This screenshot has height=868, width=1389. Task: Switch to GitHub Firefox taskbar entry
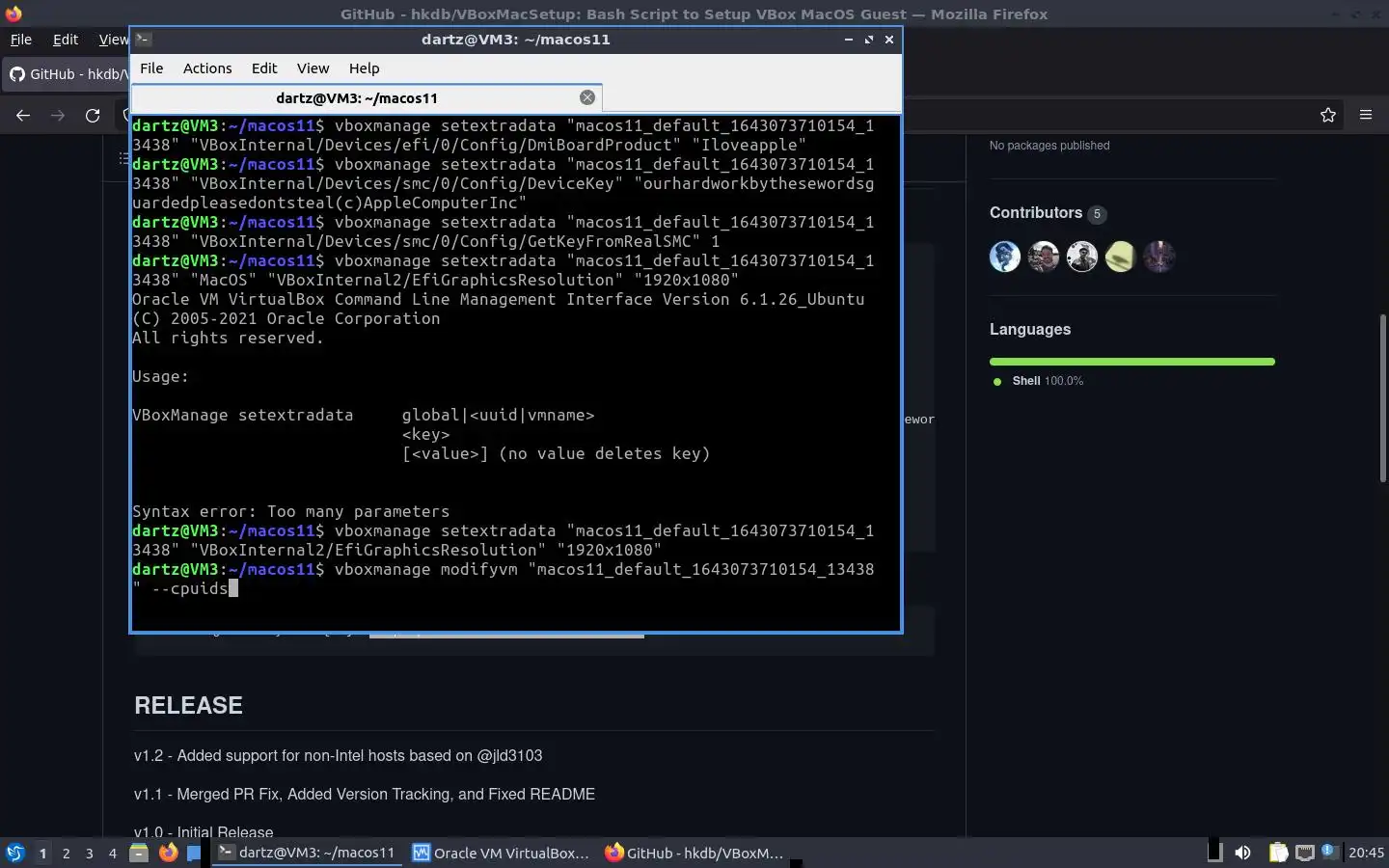[696, 853]
